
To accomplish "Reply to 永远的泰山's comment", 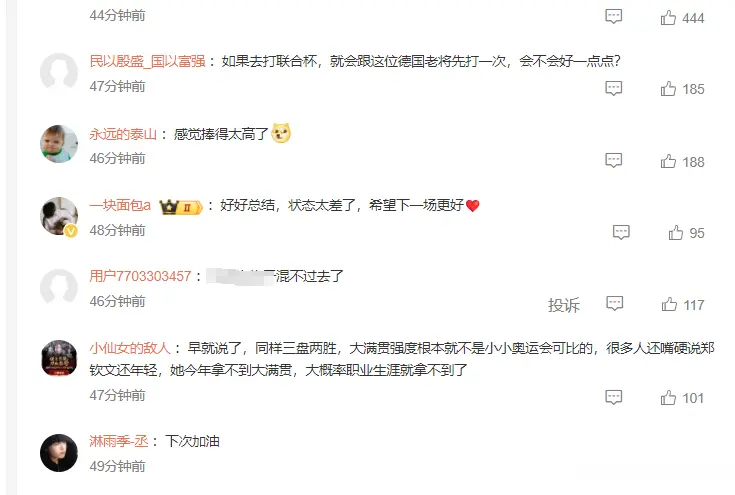I will coord(614,160).
